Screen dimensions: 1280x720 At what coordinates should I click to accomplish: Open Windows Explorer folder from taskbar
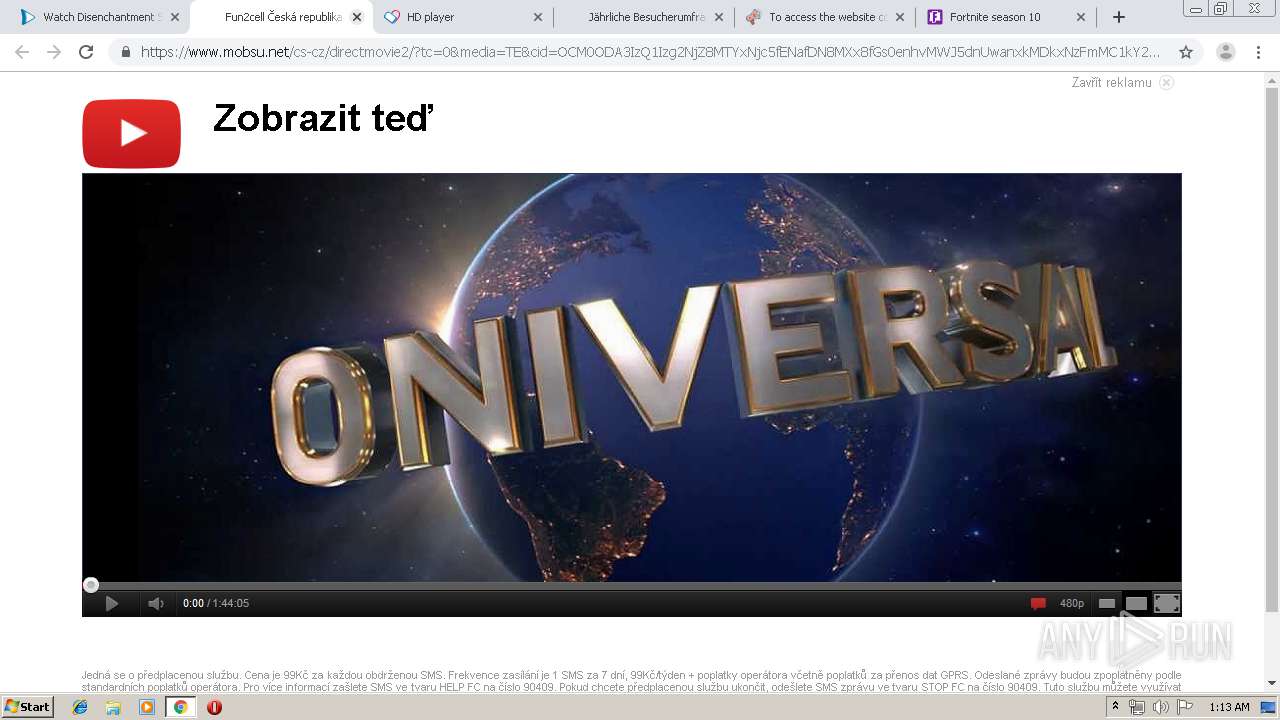point(113,707)
